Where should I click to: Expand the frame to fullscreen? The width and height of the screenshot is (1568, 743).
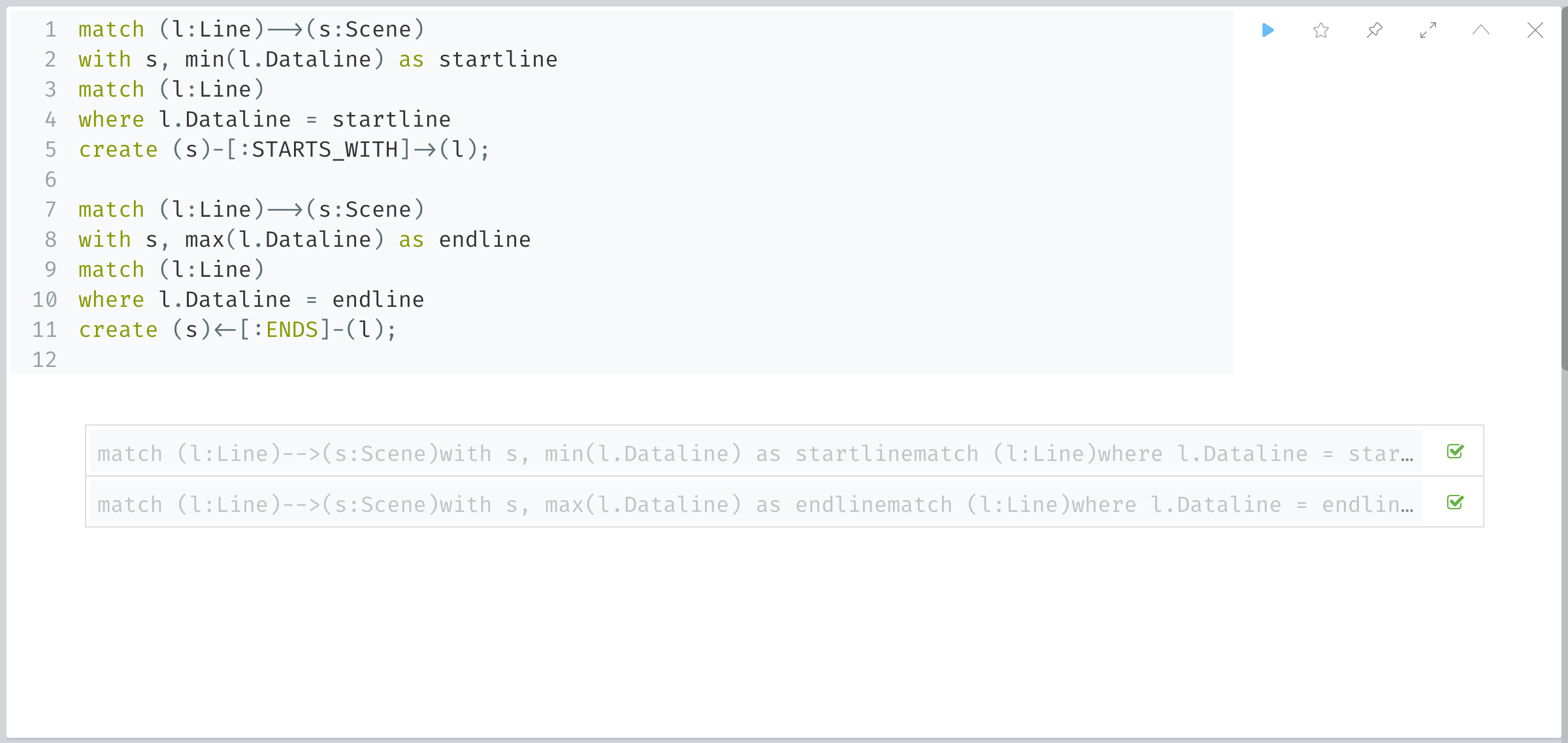pos(1428,30)
